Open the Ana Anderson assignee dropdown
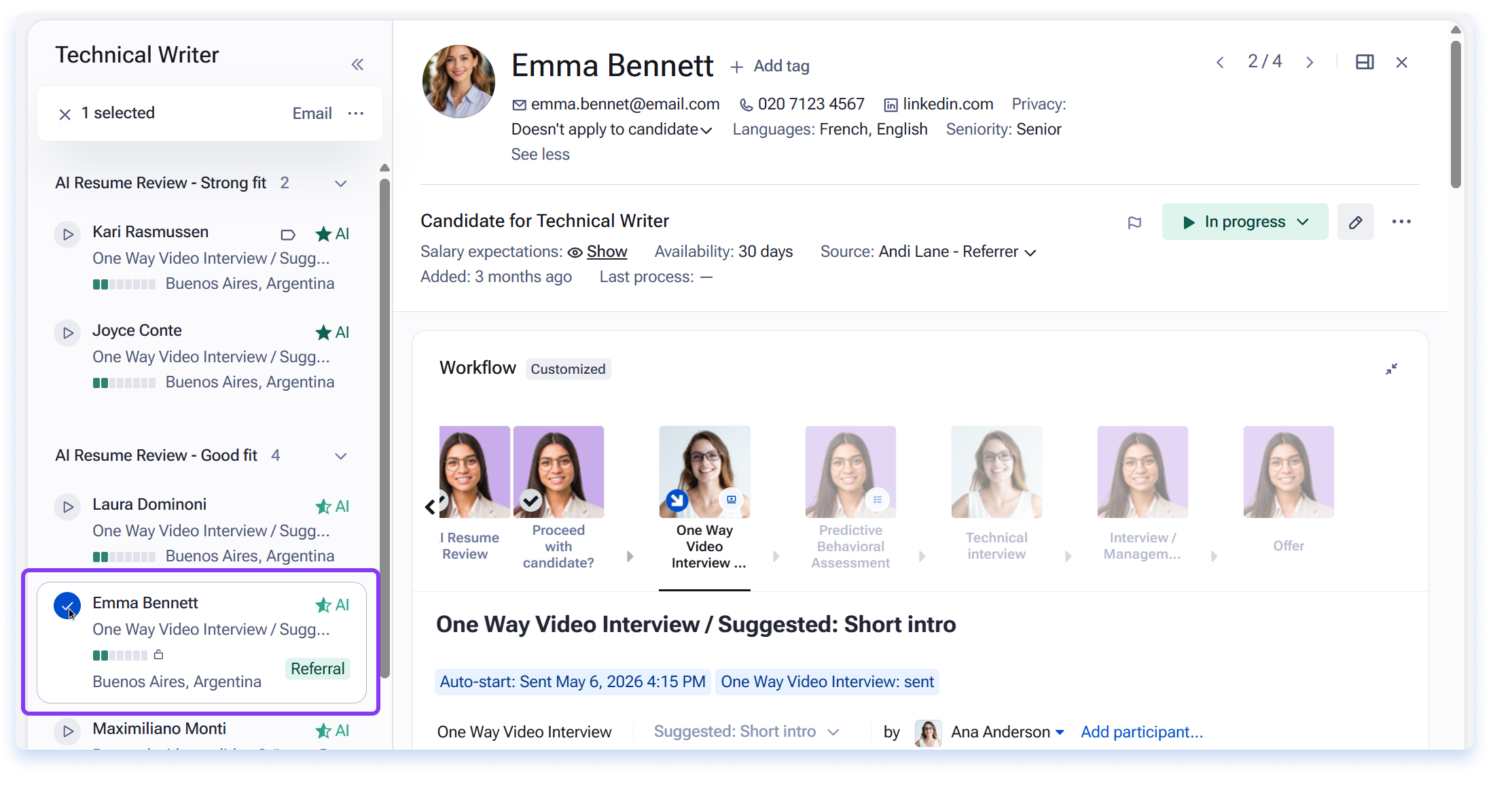Viewport: 1512px width, 785px height. point(1007,732)
